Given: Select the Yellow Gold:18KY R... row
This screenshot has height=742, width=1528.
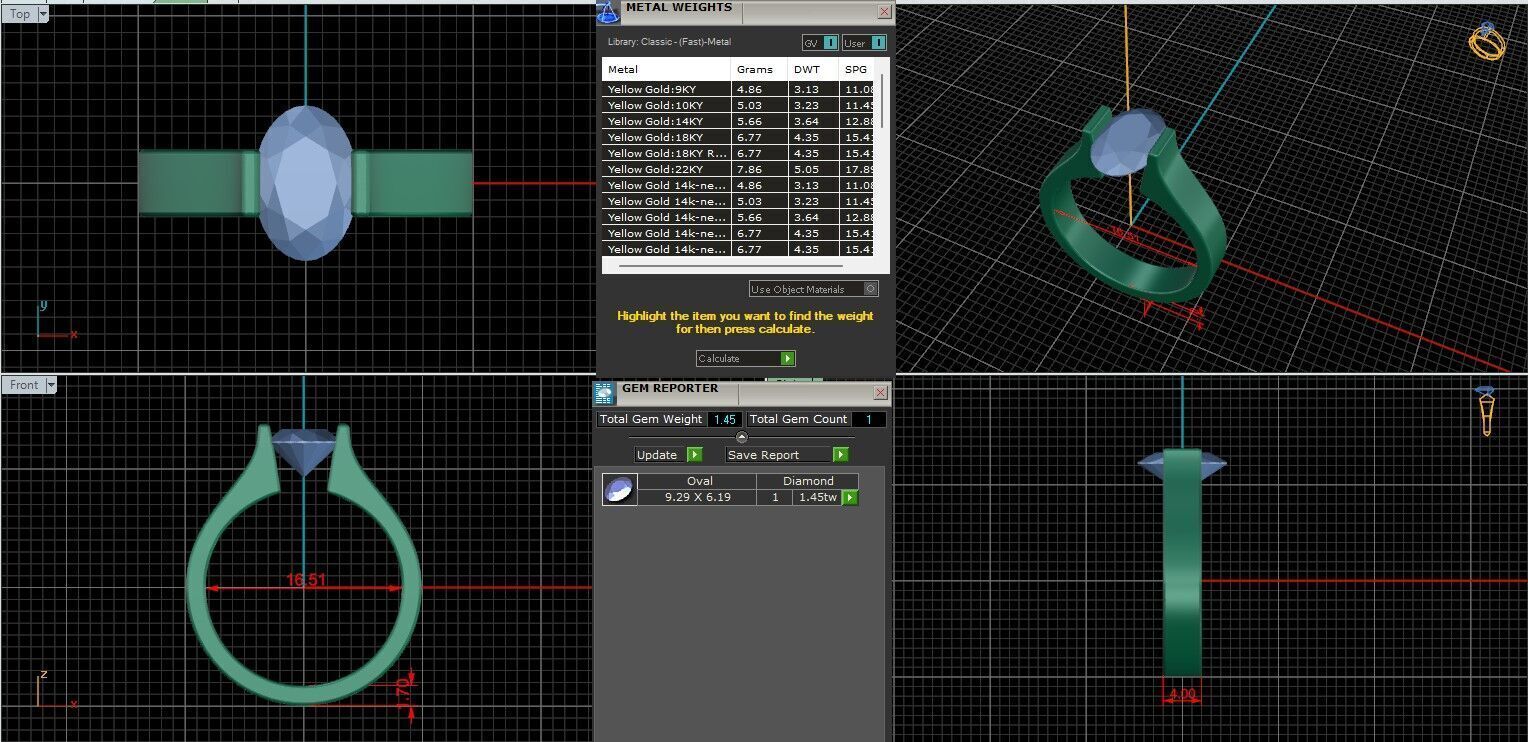Looking at the screenshot, I should click(x=740, y=153).
